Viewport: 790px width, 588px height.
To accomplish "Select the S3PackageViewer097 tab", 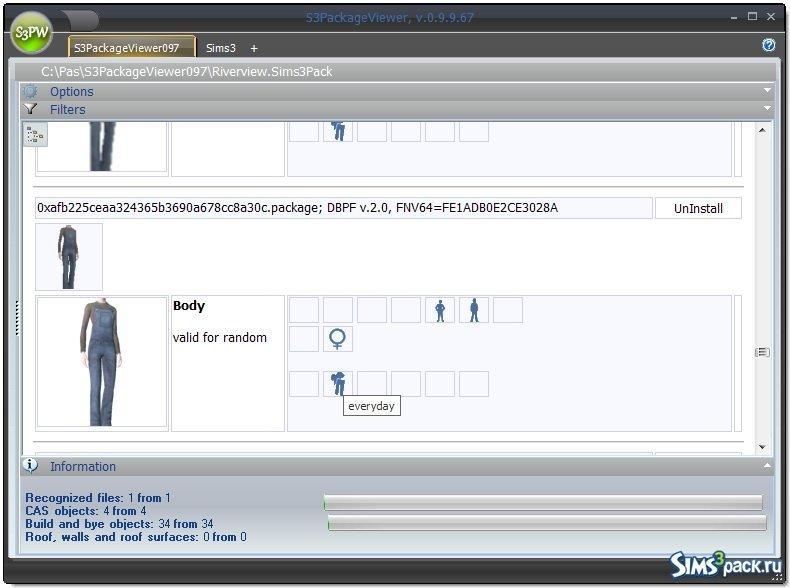I will [x=131, y=48].
